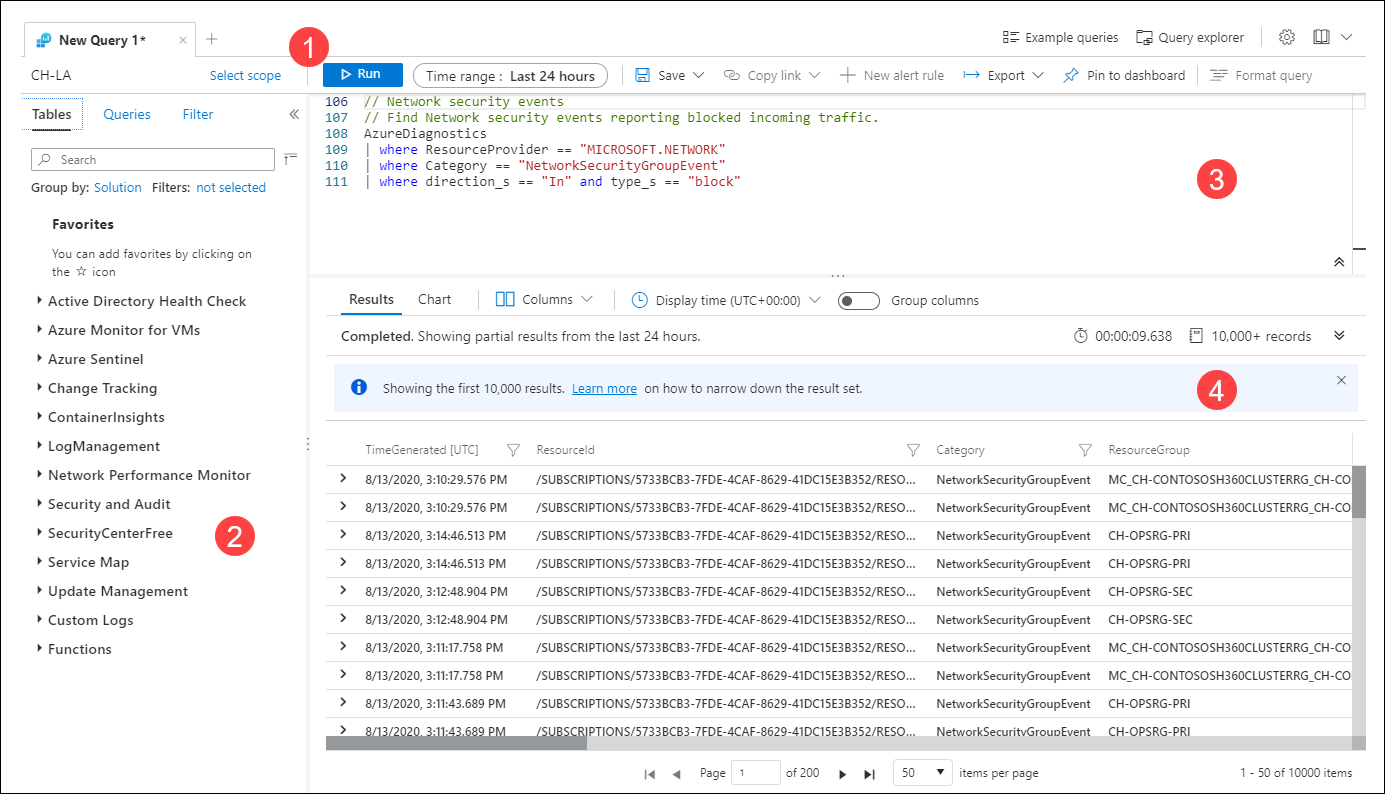Open the settings gear icon

[1287, 37]
